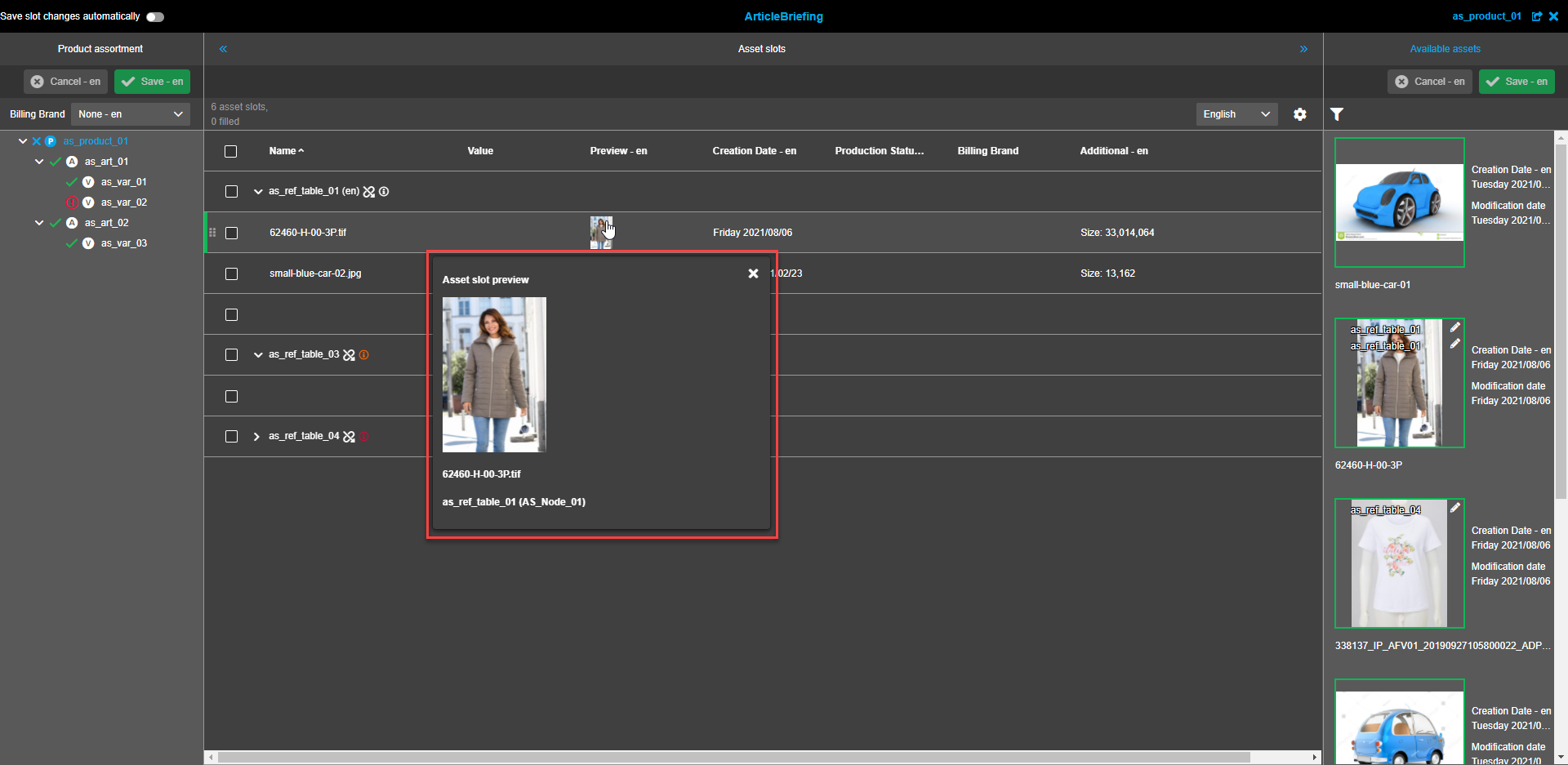Screen dimensions: 1568x765
Task: Click the share icon next to as_product_01 in header
Action: 1538,16
